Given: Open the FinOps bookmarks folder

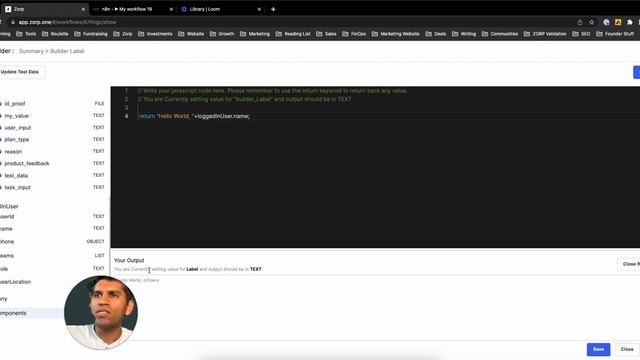Looking at the screenshot, I should pyautogui.click(x=354, y=34).
